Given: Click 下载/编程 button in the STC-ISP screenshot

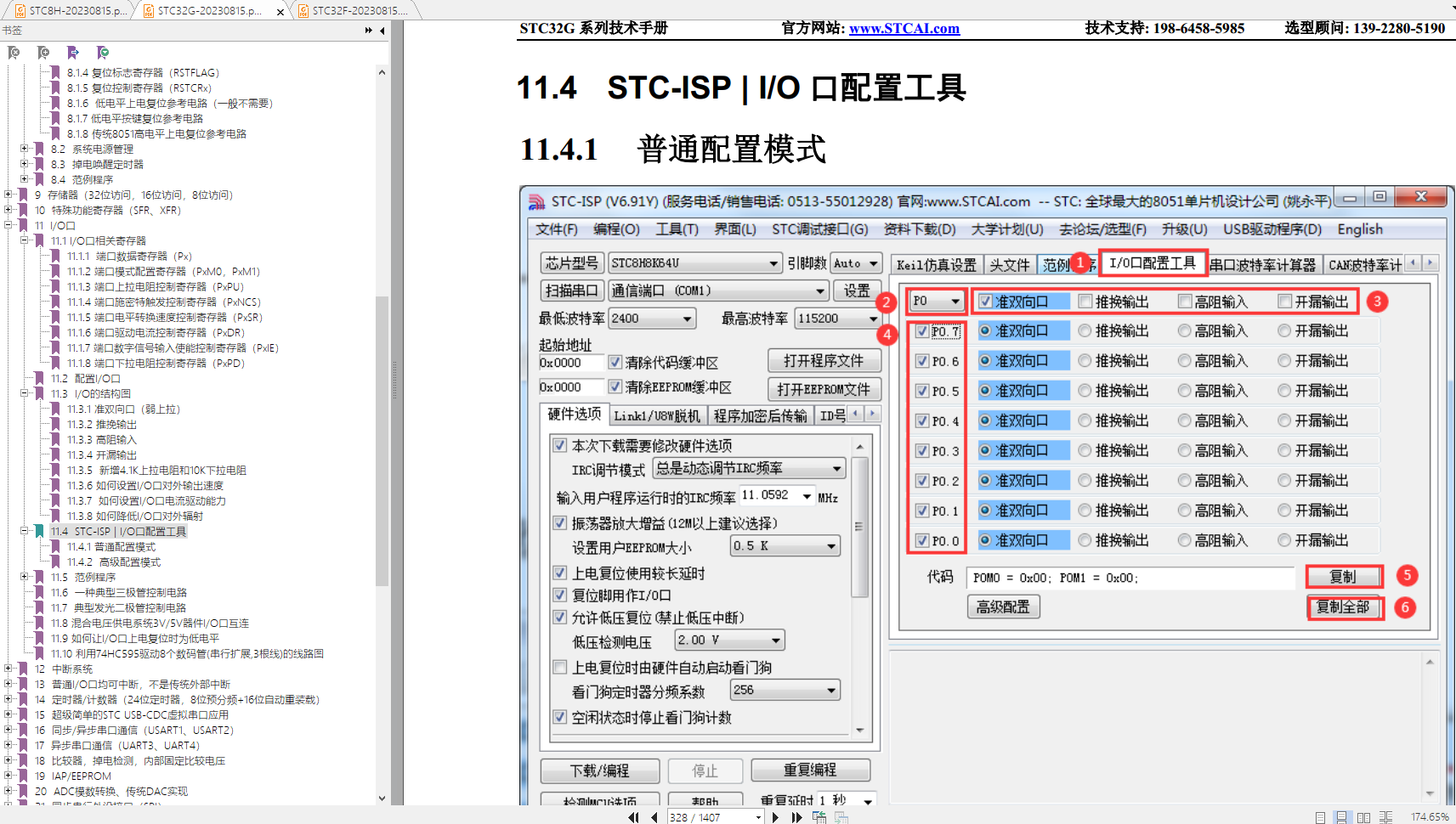Looking at the screenshot, I should [600, 770].
